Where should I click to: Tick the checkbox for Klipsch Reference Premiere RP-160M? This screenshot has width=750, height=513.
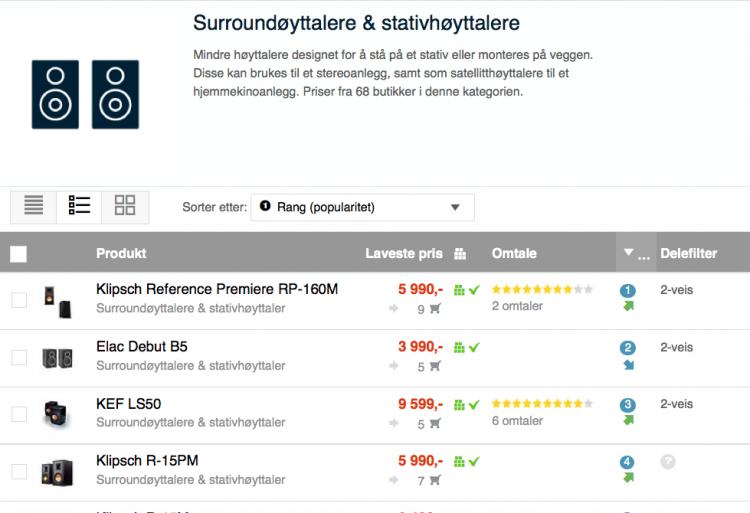[19, 300]
